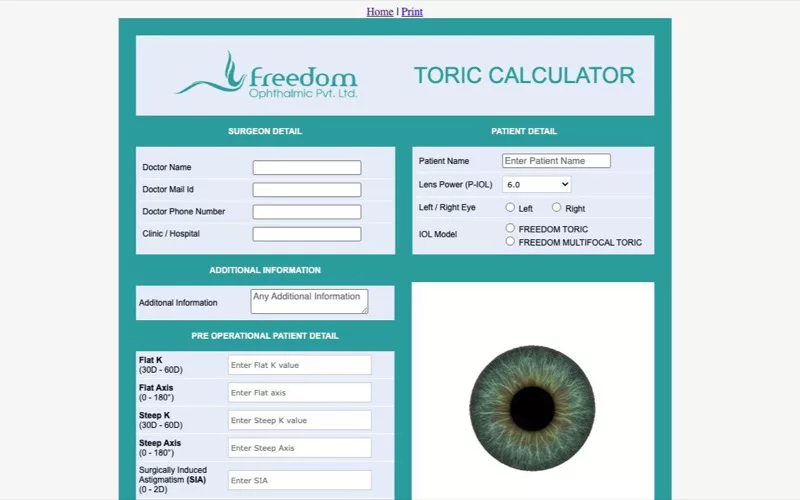Click the Clinic / Hospital input
Viewport: 800px width, 500px height.
307,234
